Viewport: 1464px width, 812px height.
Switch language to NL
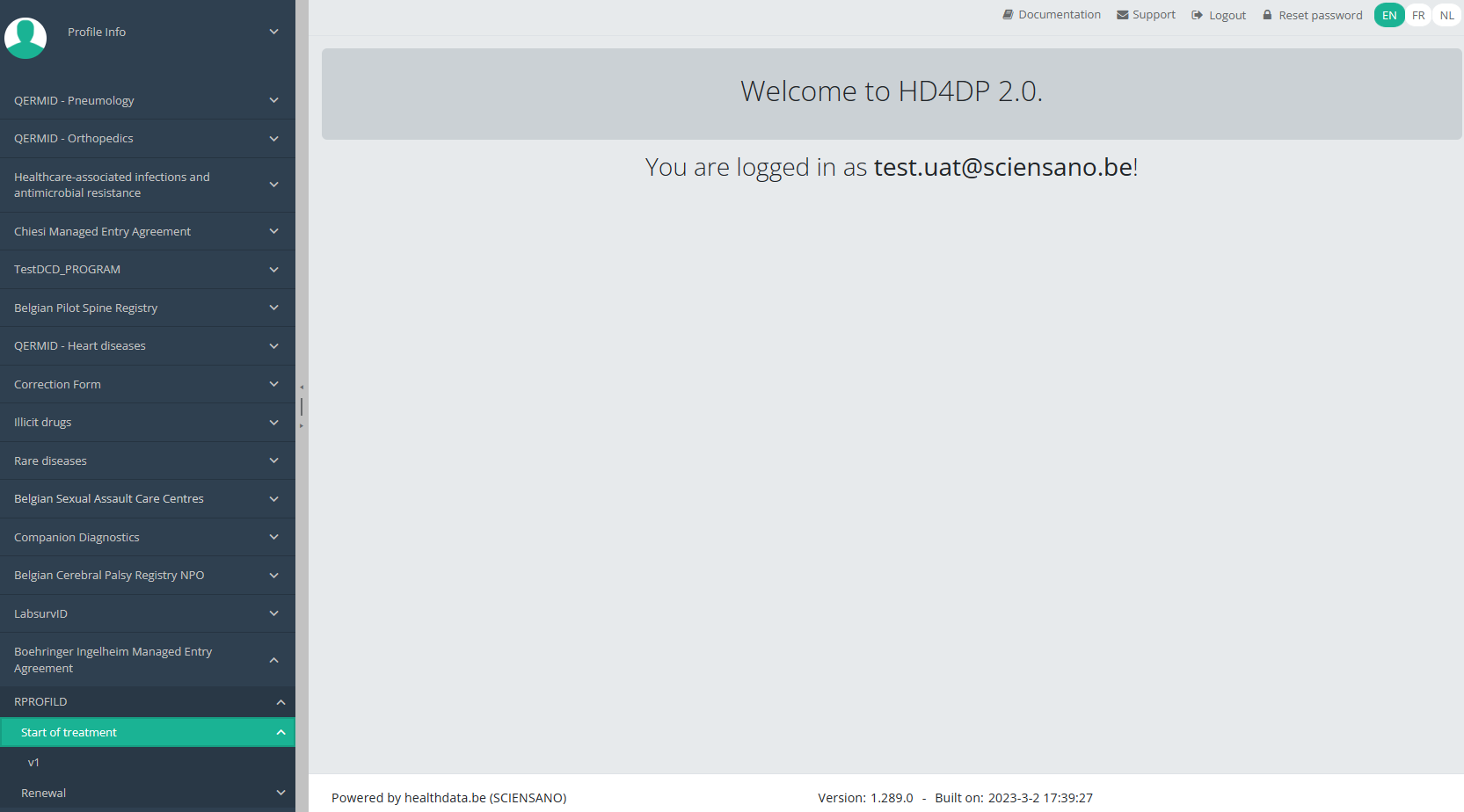(1446, 15)
